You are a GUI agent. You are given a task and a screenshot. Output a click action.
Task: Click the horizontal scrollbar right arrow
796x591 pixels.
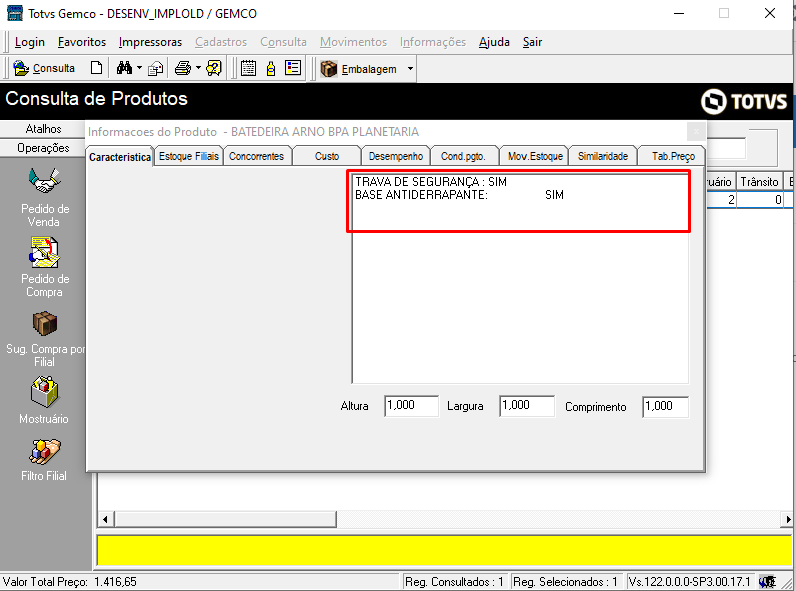787,519
